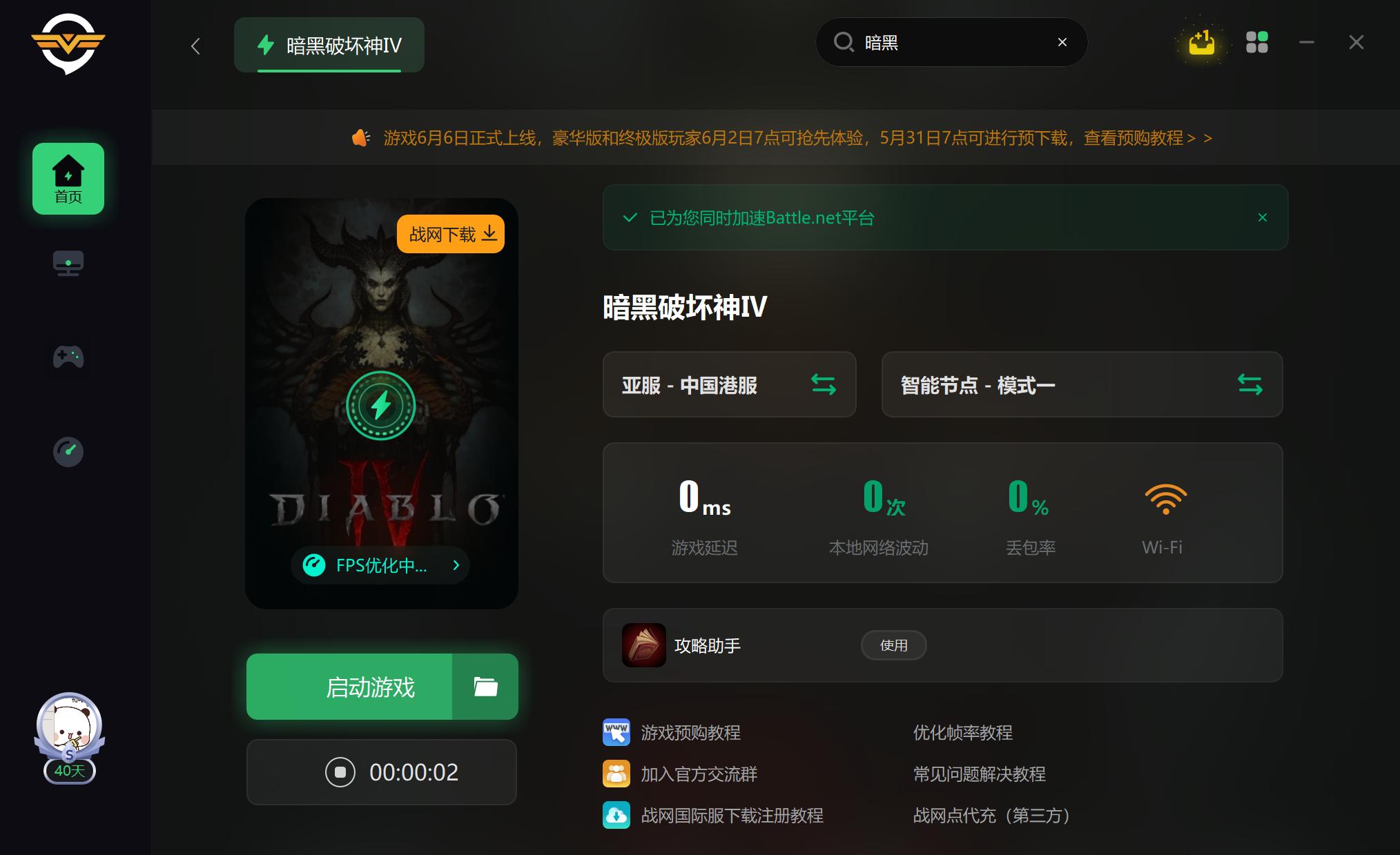This screenshot has width=1400, height=855.
Task: Click the lightning boost icon on the Diablo cover
Action: 380,405
